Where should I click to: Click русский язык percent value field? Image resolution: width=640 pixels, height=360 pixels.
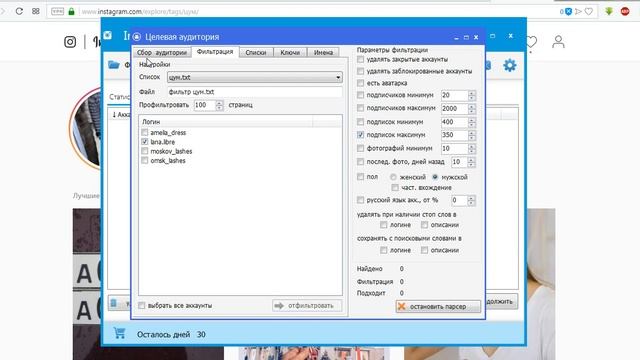(459, 200)
